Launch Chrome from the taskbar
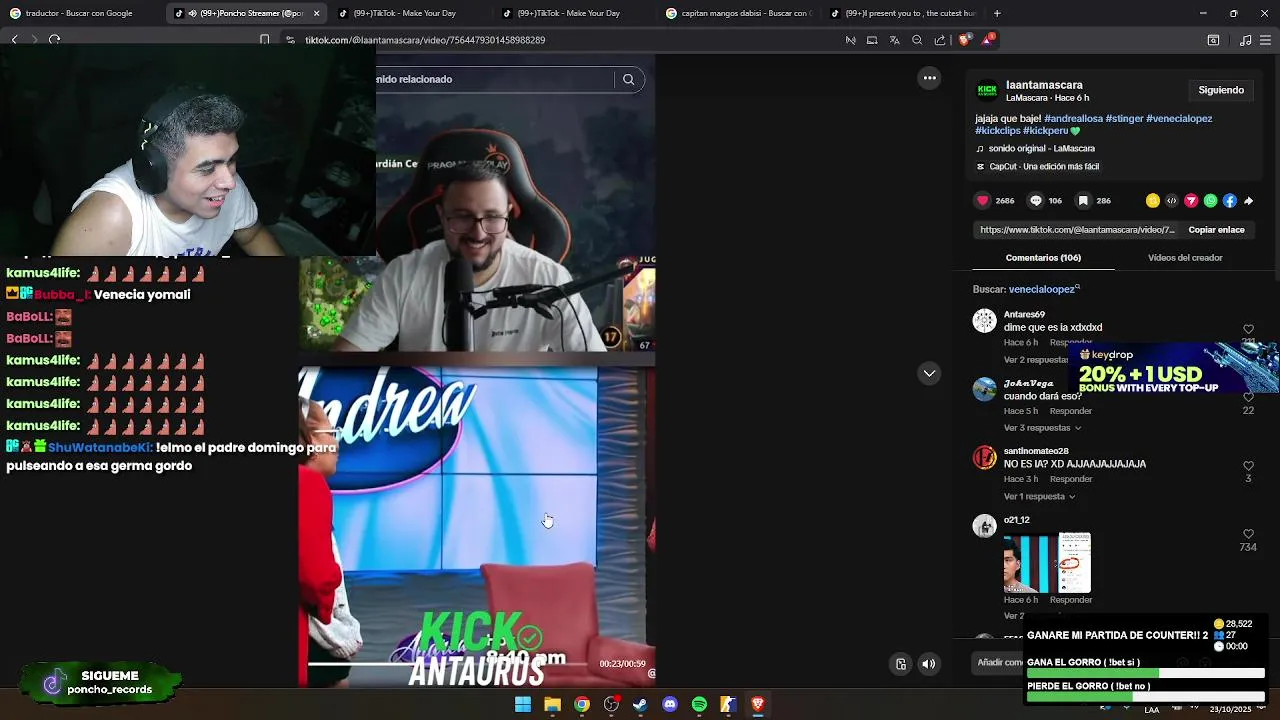 point(582,705)
